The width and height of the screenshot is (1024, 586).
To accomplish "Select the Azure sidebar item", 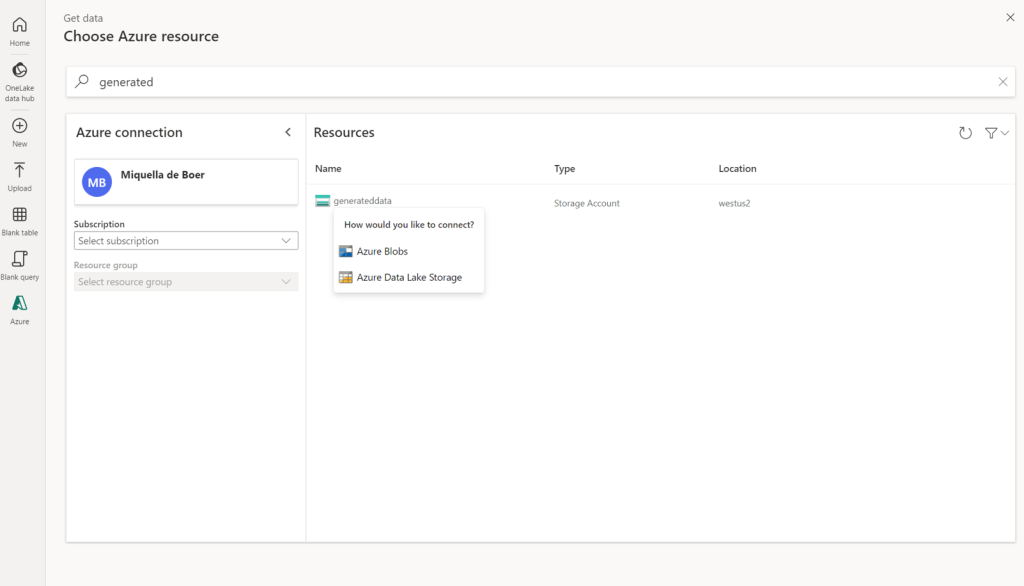I will point(20,310).
